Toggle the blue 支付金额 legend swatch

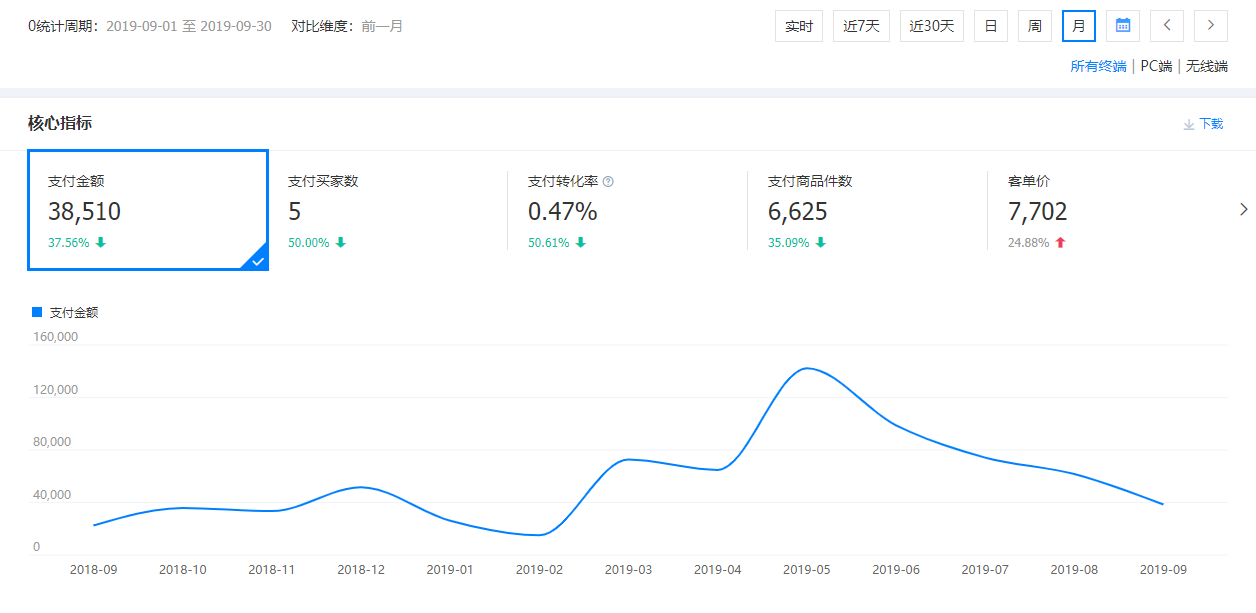[x=37, y=312]
